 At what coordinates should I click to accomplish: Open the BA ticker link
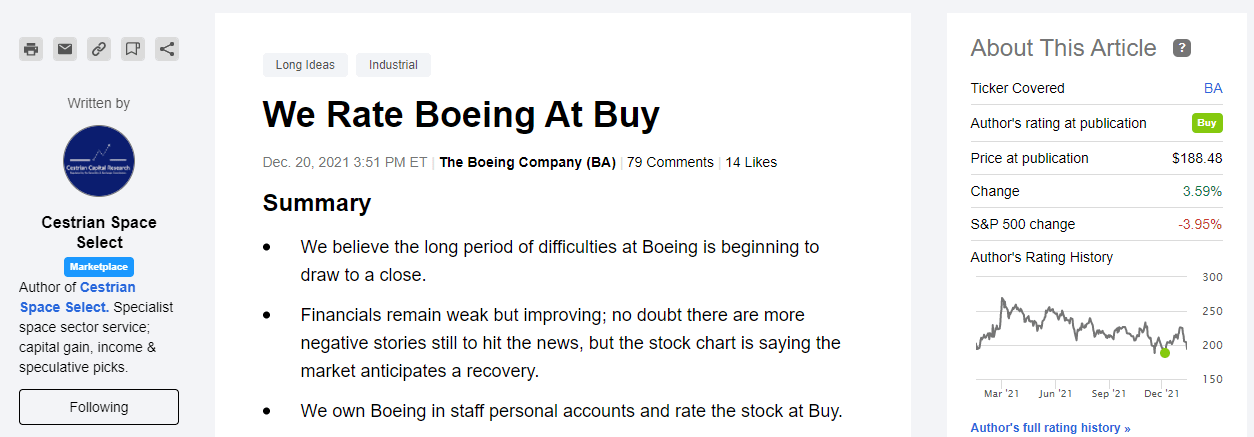point(1212,88)
